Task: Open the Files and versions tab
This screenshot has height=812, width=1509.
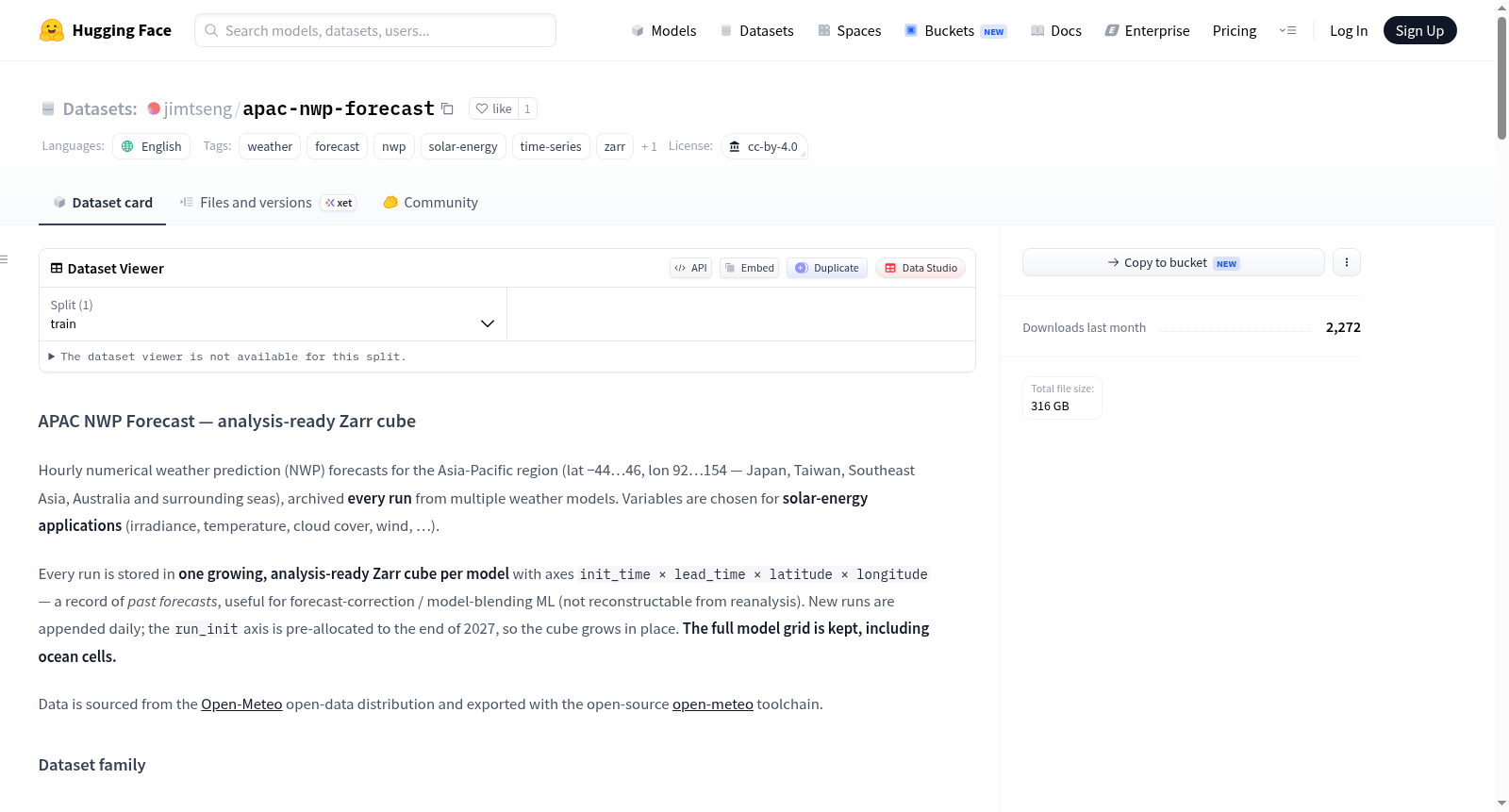Action: tap(268, 203)
